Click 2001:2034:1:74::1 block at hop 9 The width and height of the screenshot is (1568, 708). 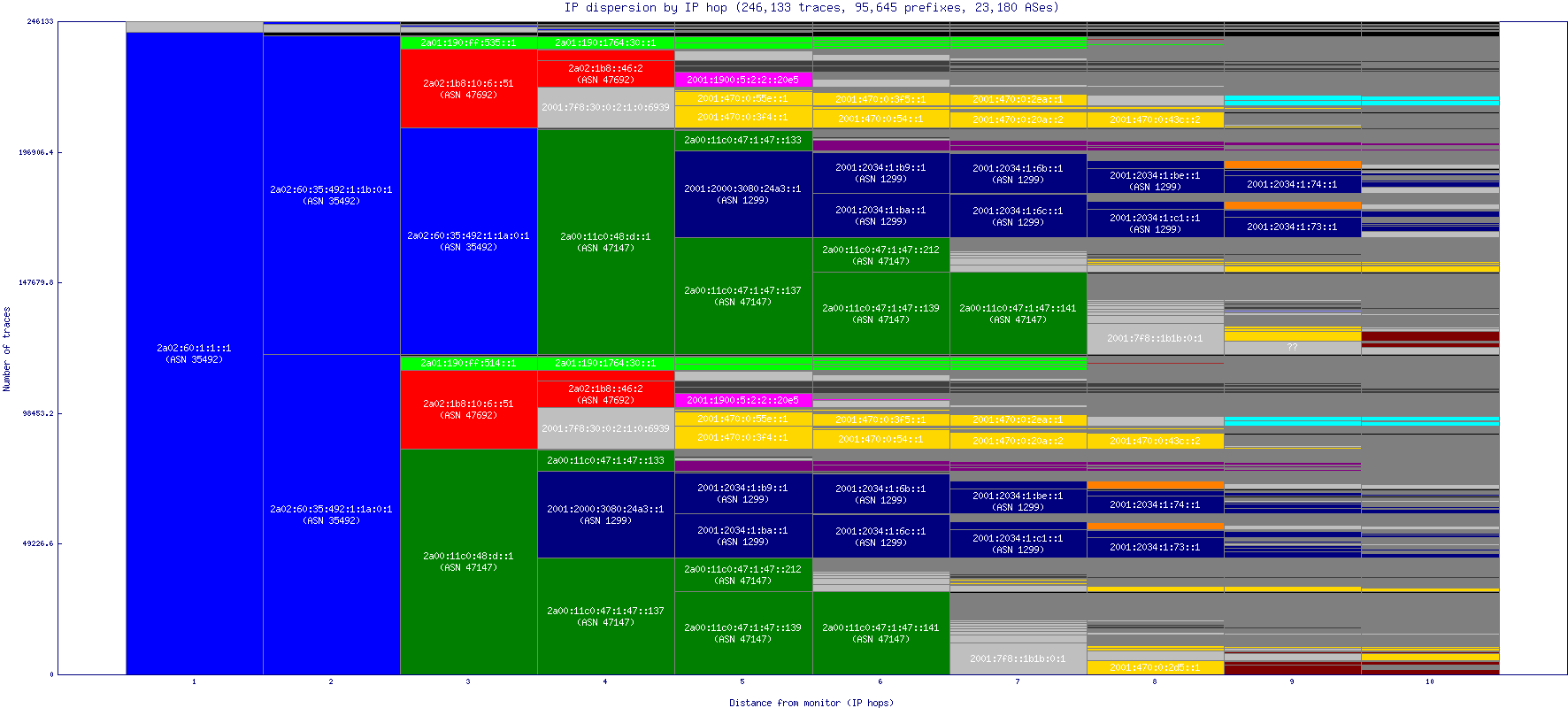tap(1292, 184)
